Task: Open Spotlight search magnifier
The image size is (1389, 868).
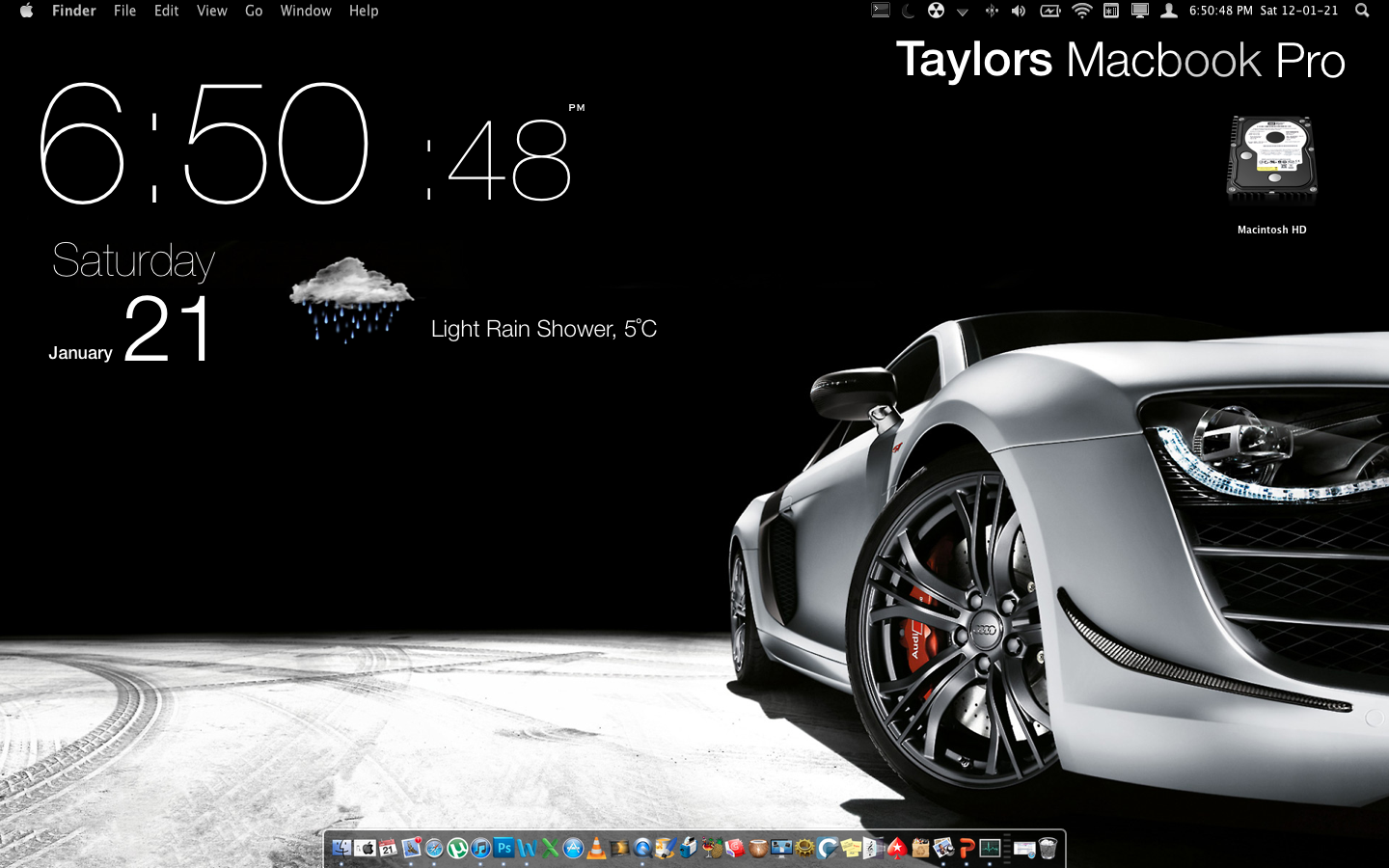Action: click(1362, 11)
